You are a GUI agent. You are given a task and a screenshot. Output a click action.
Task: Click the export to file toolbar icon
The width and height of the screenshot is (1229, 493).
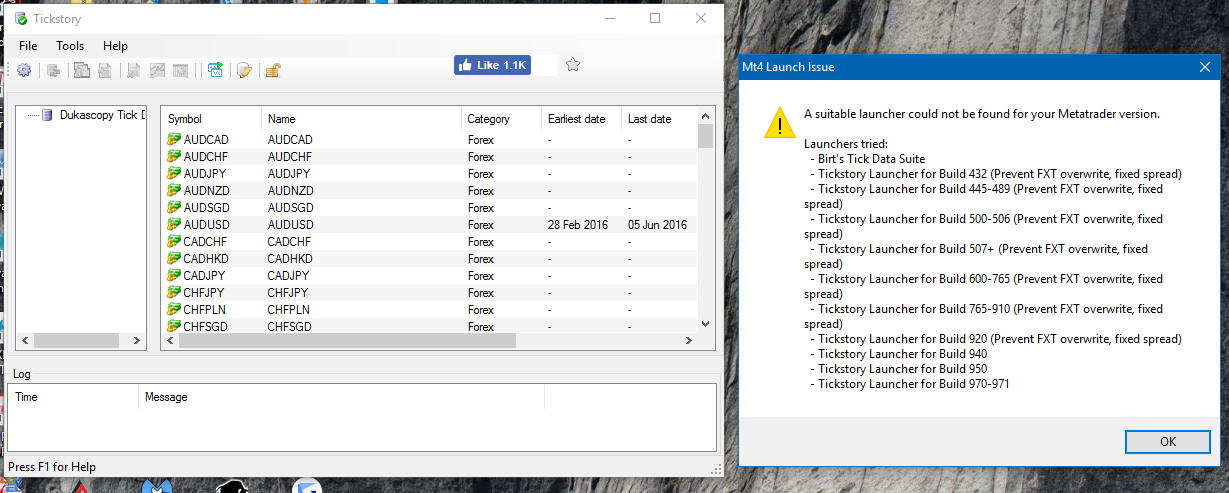click(x=82, y=70)
